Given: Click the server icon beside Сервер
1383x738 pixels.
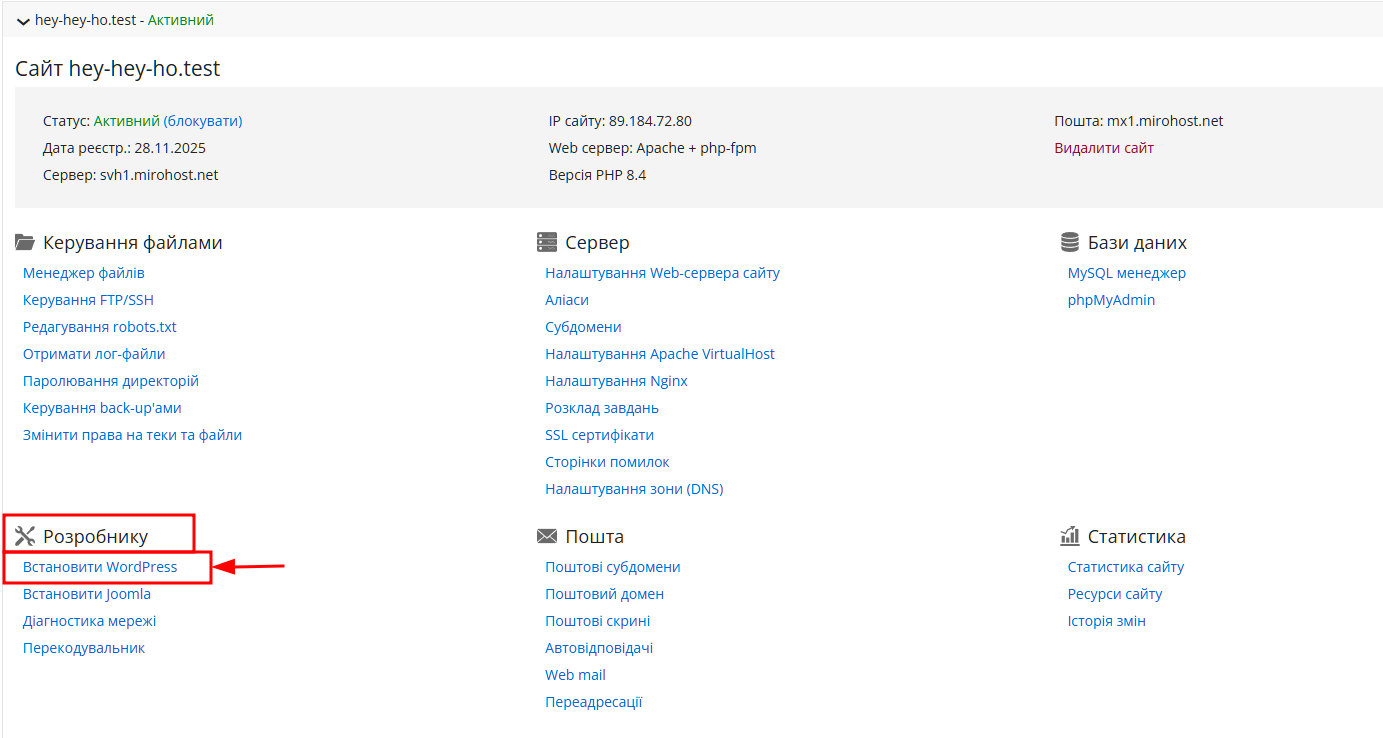Looking at the screenshot, I should 546,241.
